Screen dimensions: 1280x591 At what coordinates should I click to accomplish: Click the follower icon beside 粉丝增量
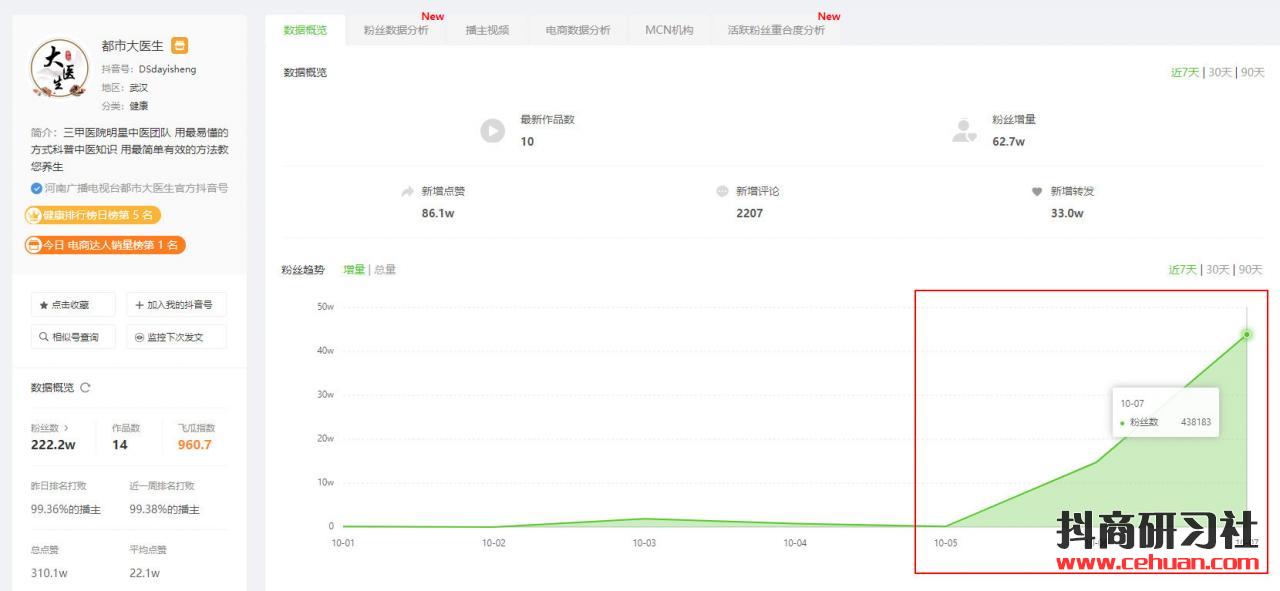[964, 130]
